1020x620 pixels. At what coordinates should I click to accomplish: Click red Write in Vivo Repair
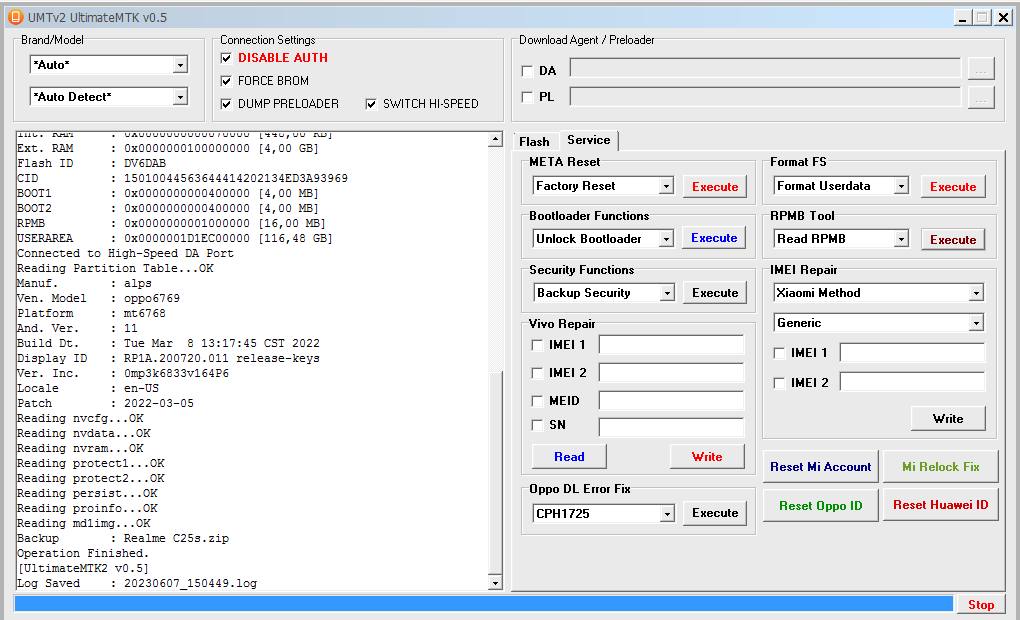(707, 457)
